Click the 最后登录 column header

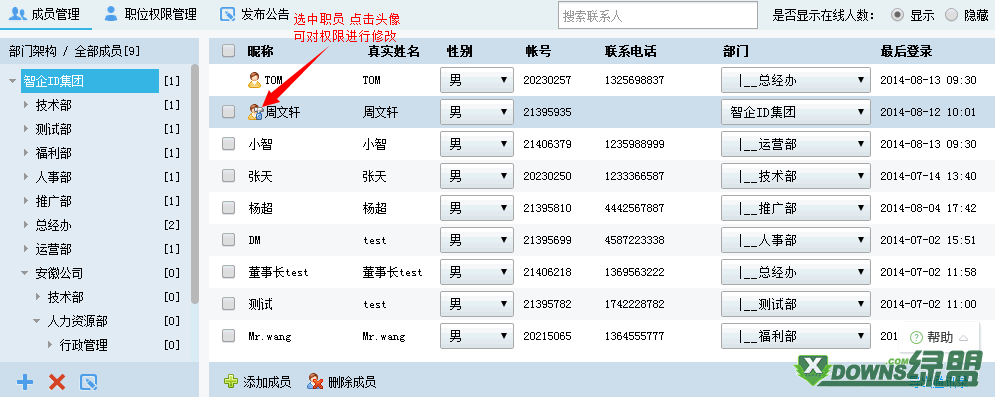pyautogui.click(x=906, y=51)
